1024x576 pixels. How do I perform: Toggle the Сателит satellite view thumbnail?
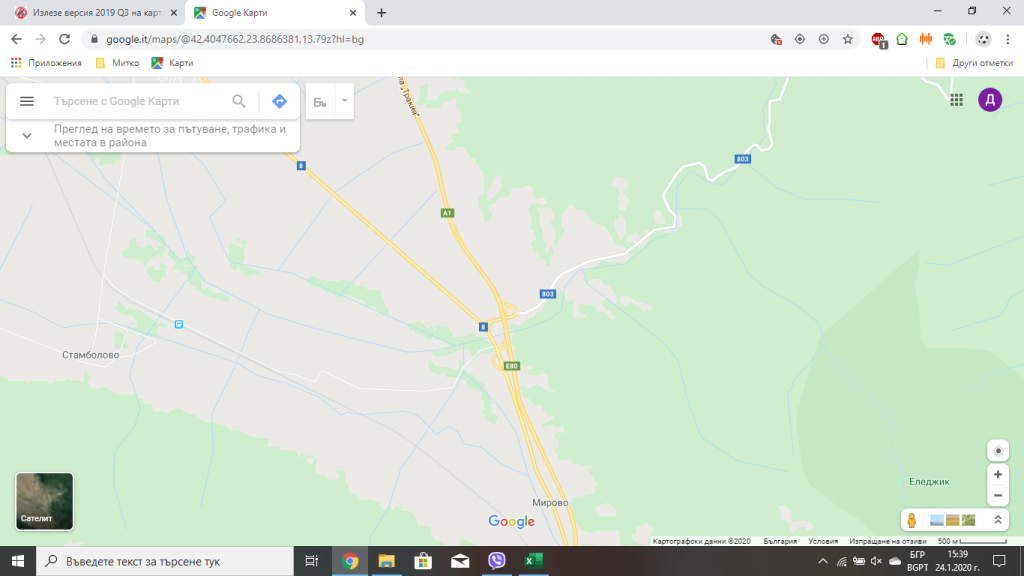click(44, 501)
